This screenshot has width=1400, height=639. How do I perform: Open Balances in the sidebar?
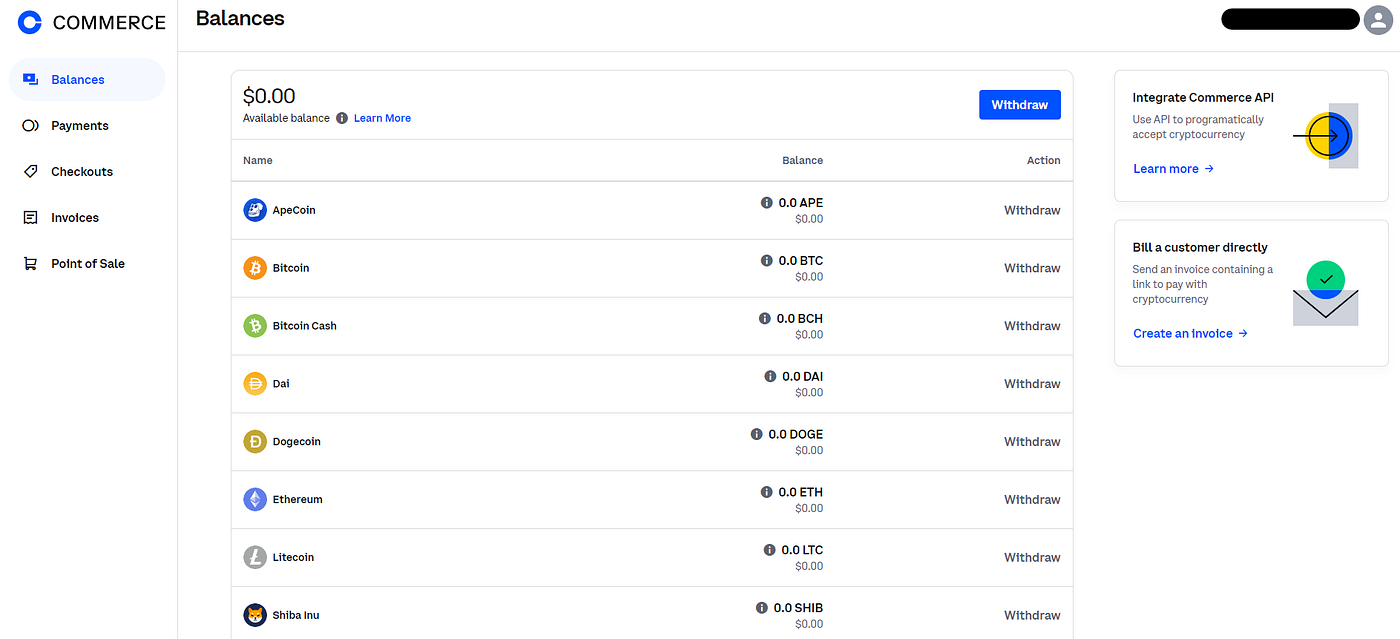click(x=87, y=80)
